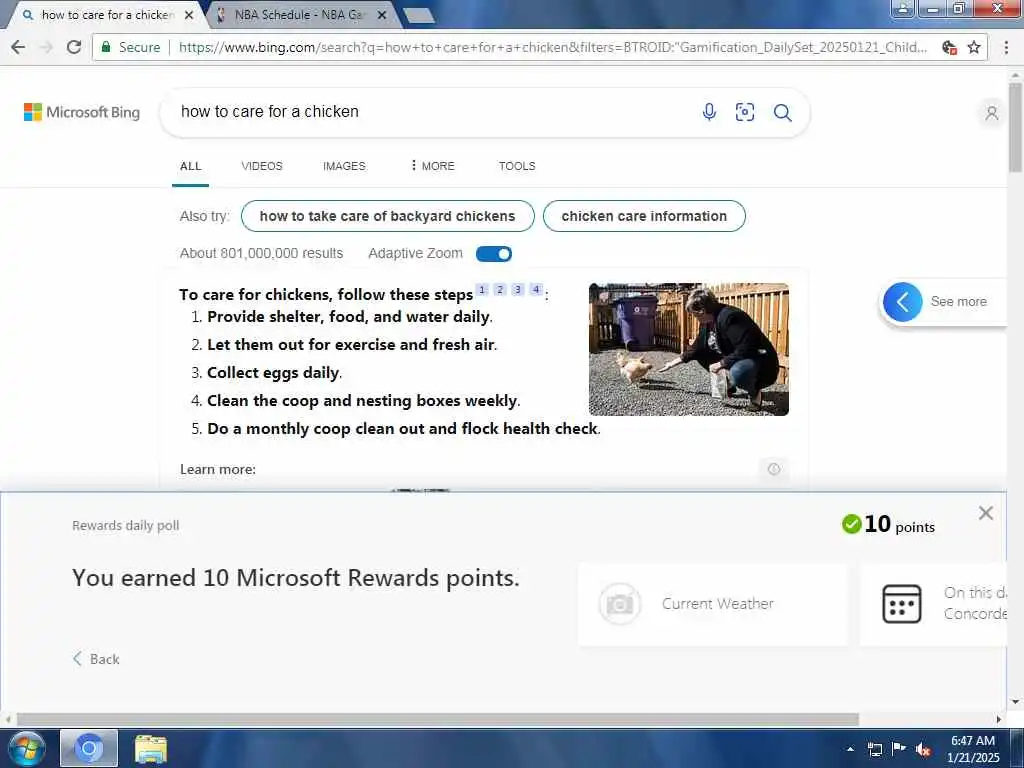This screenshot has width=1024, height=768.
Task: Click the Action Center flag tray icon
Action: [899, 749]
